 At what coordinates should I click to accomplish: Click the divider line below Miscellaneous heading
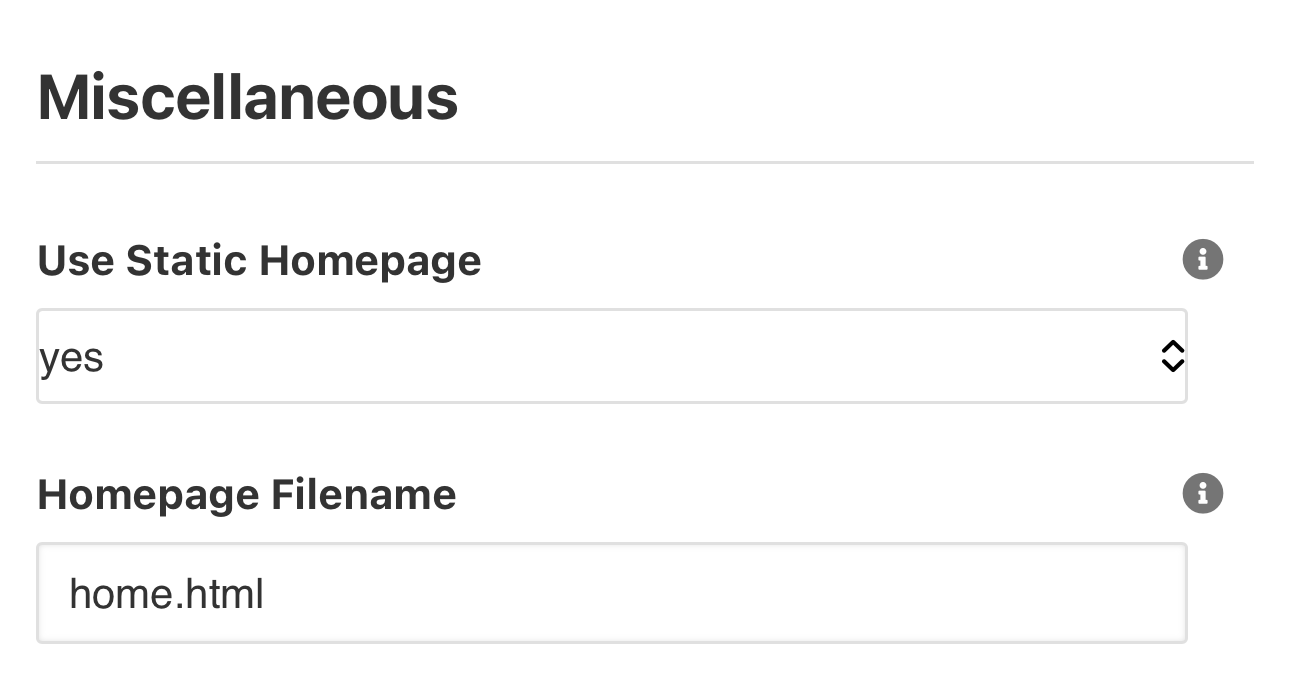point(644,162)
